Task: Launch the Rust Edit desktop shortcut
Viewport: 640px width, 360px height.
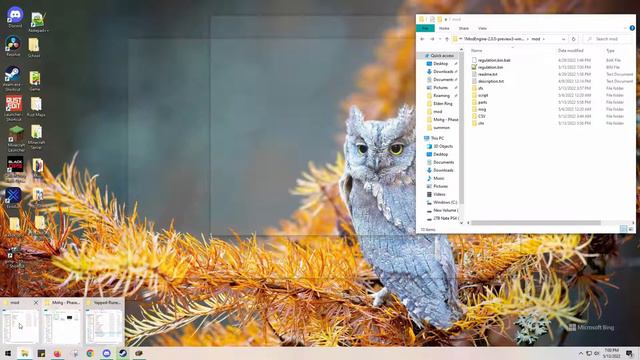Action: [13, 108]
